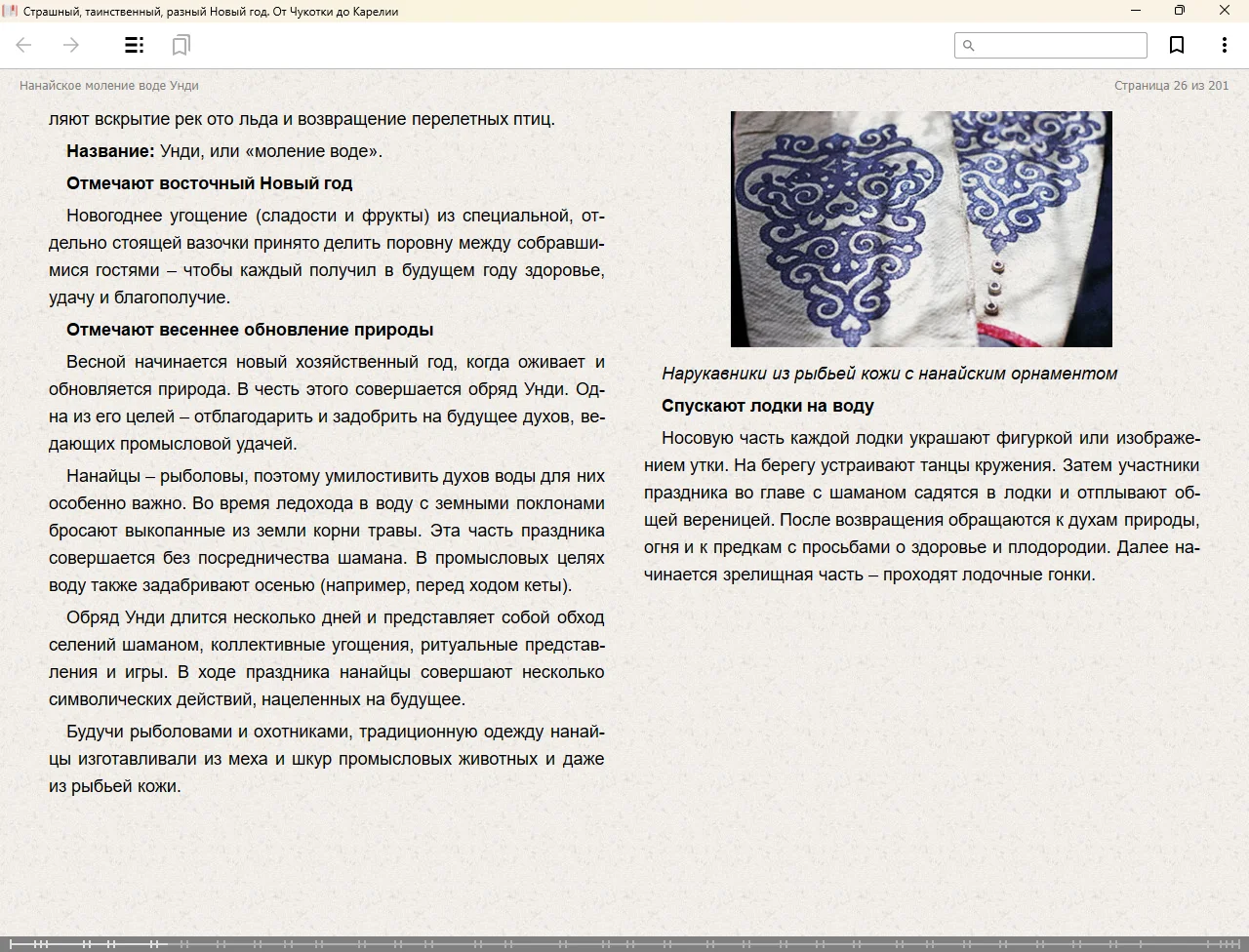The height and width of the screenshot is (952, 1249).
Task: Click the reading progress bar at bottom
Action: coord(624,943)
